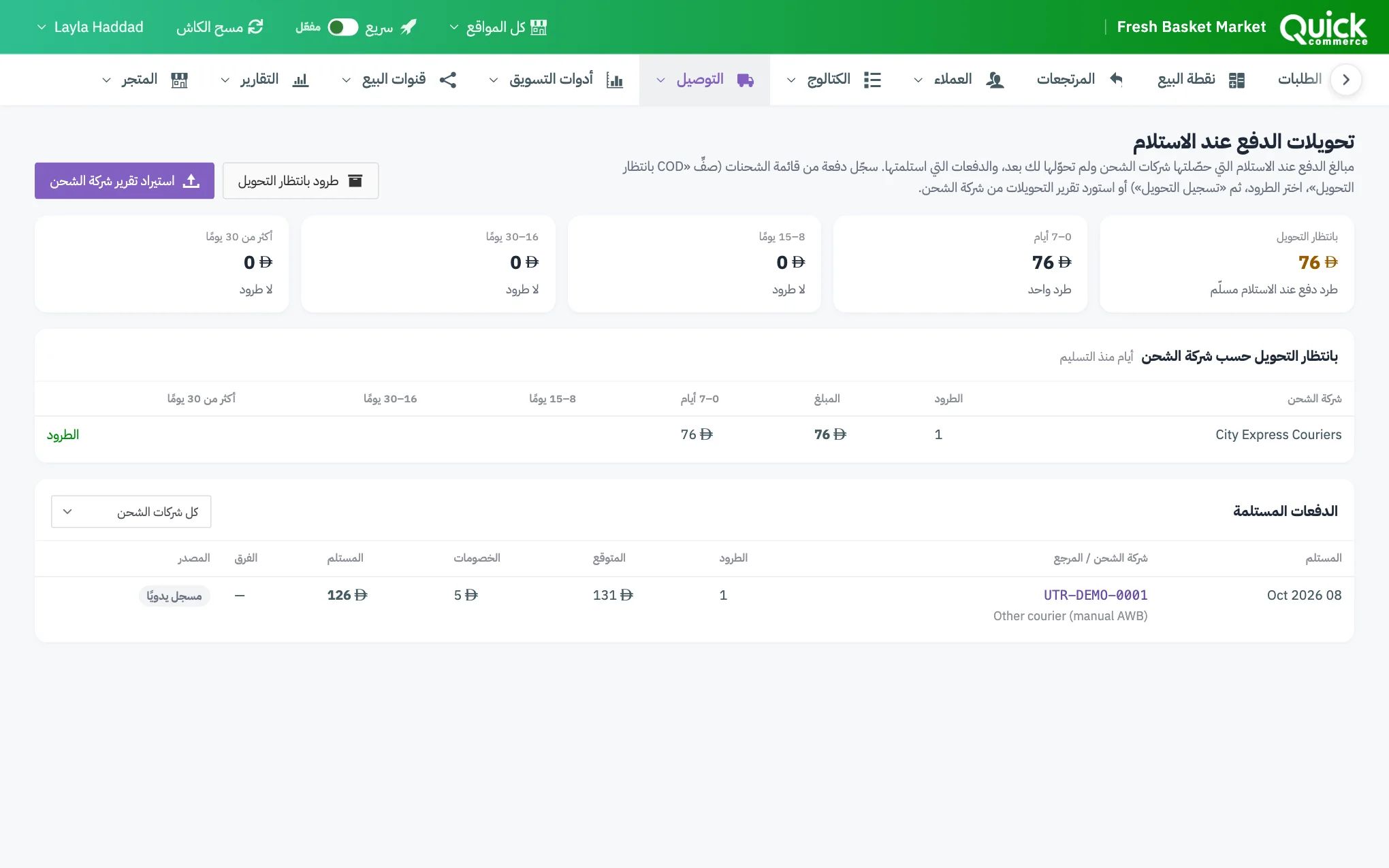This screenshot has width=1389, height=868.
Task: Open الطرود link for City Express Couriers
Action: point(63,434)
